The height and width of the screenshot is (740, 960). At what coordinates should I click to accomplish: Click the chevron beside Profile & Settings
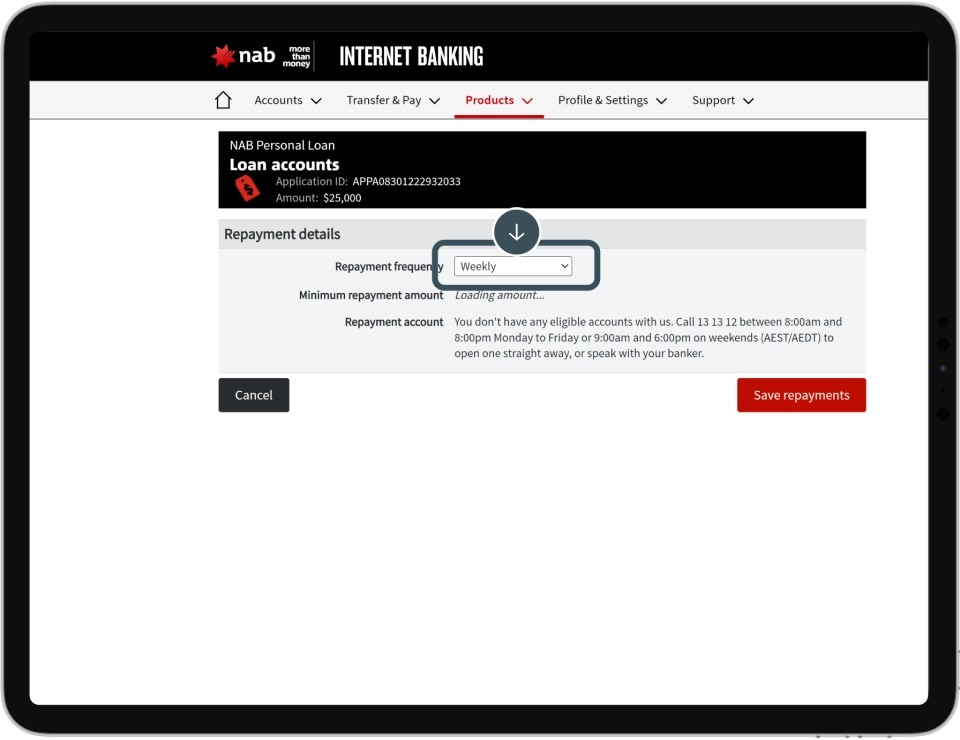[661, 101]
